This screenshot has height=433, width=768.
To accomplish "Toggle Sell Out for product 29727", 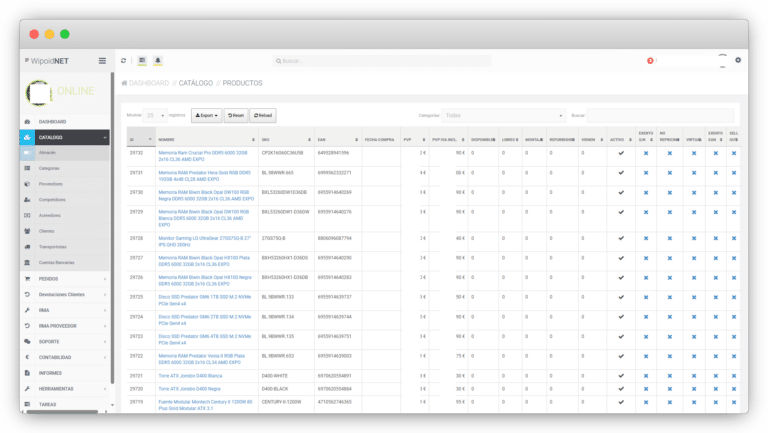I will pyautogui.click(x=734, y=258).
